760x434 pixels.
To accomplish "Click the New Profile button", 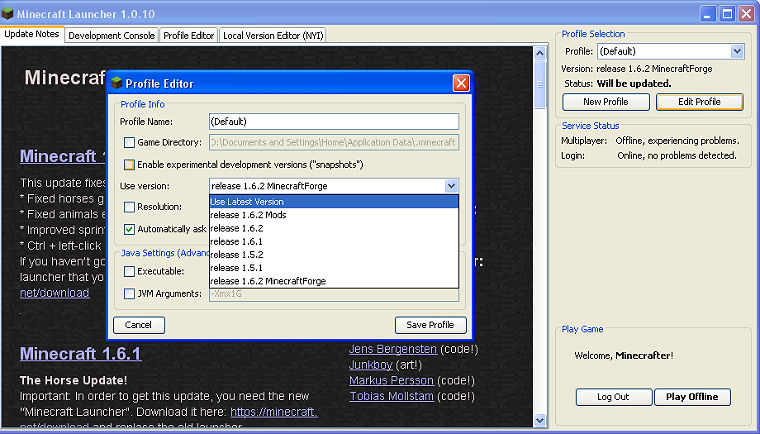I will (606, 102).
